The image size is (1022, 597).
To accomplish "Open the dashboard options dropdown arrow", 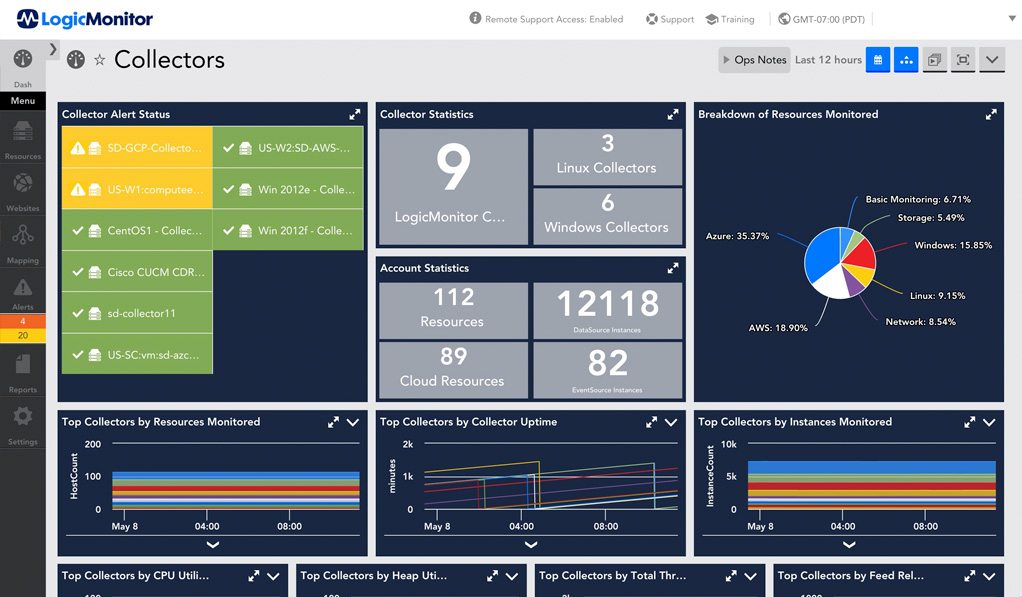I will click(991, 60).
